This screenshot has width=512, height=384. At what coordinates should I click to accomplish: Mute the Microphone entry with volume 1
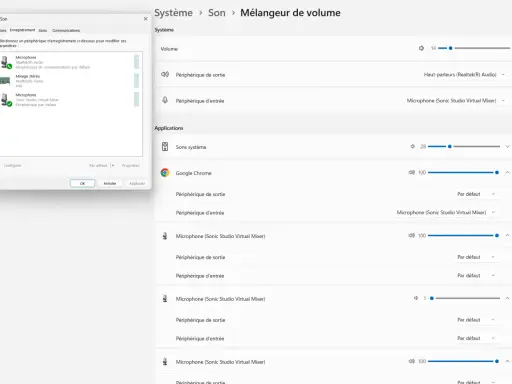(416, 298)
